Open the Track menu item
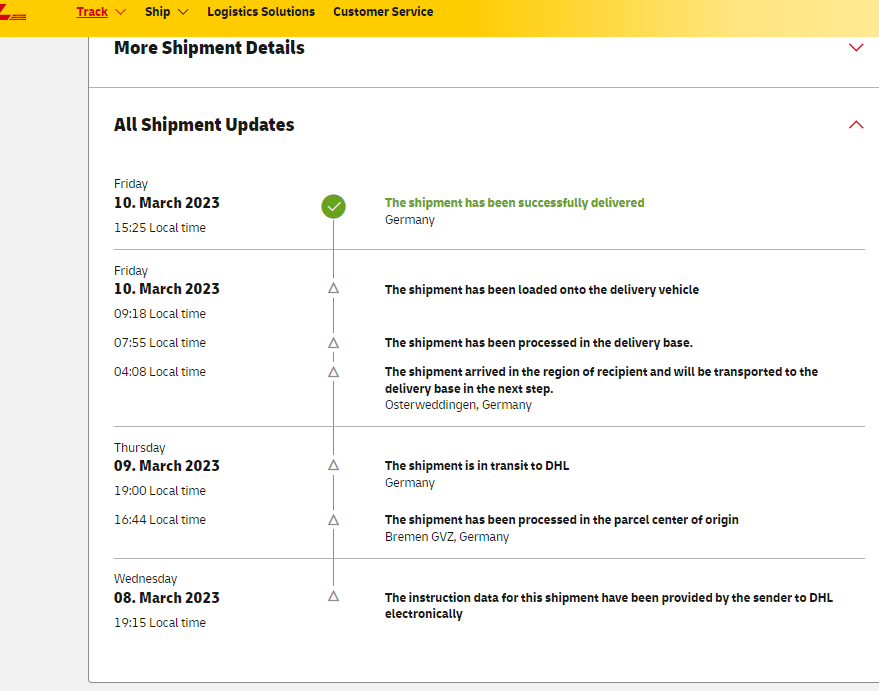 pyautogui.click(x=92, y=12)
